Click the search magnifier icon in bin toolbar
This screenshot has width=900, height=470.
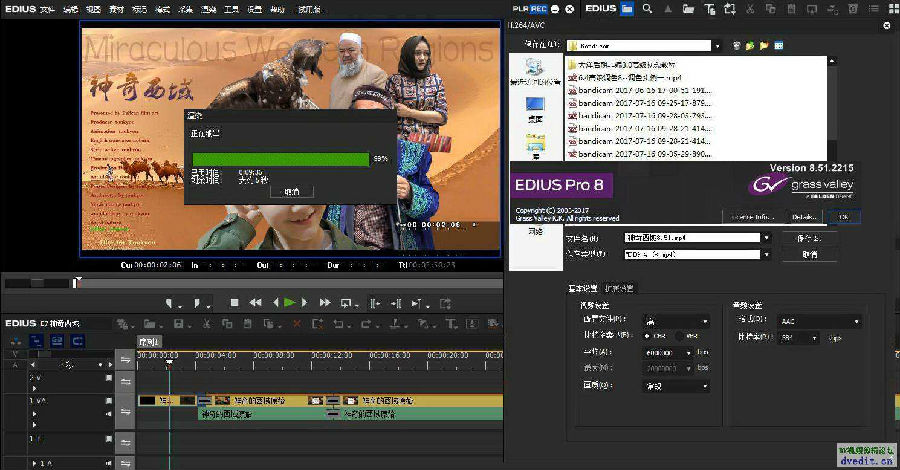[x=648, y=8]
